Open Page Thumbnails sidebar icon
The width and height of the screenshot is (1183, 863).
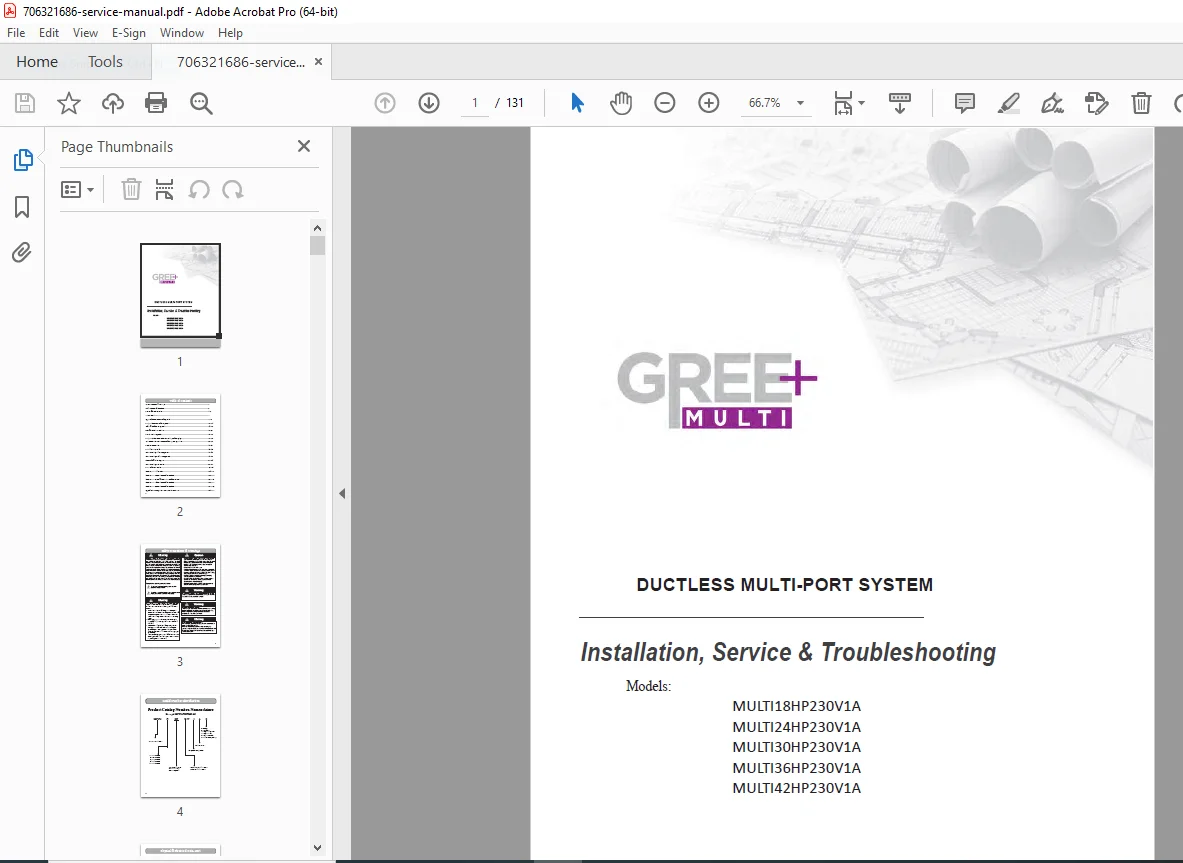[23, 160]
